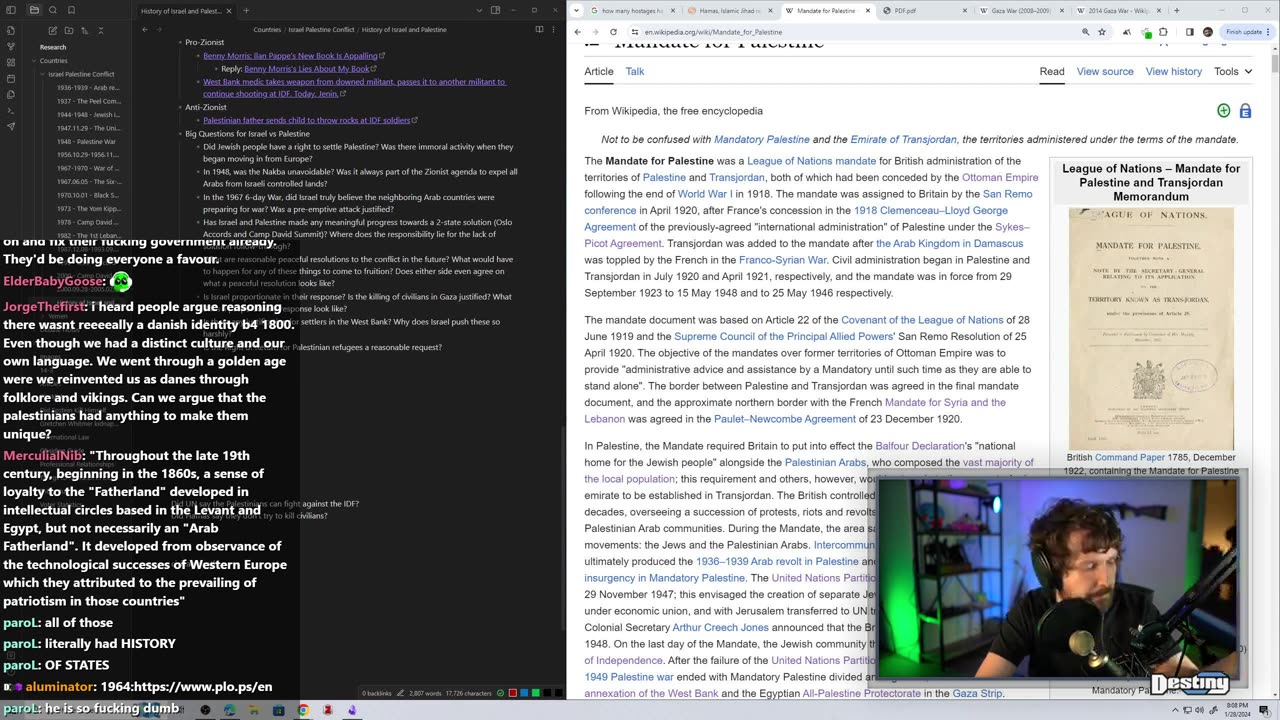The width and height of the screenshot is (1280, 720).
Task: Navigate back in the Obsidian note
Action: [145, 29]
